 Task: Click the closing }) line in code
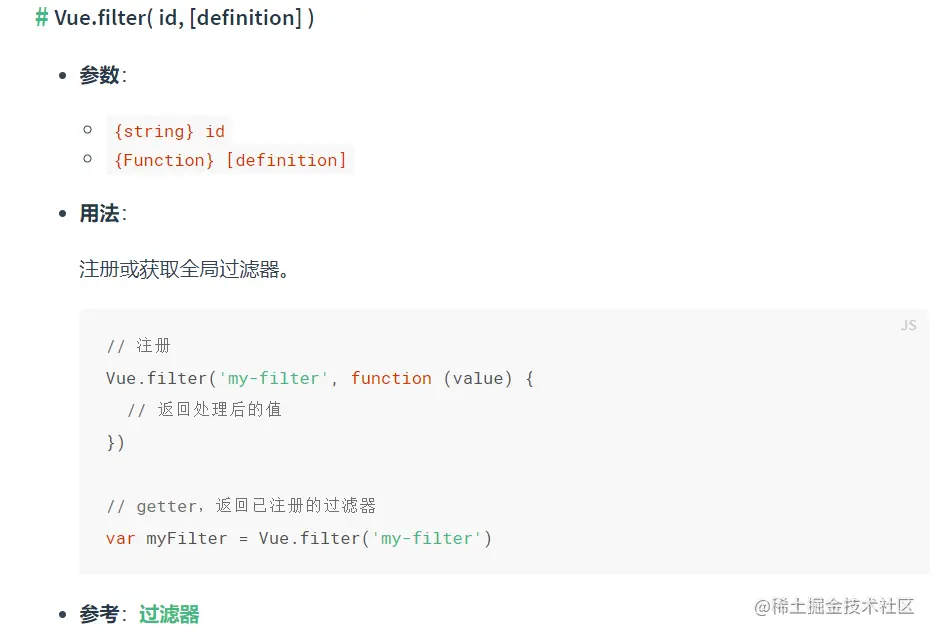pos(116,442)
